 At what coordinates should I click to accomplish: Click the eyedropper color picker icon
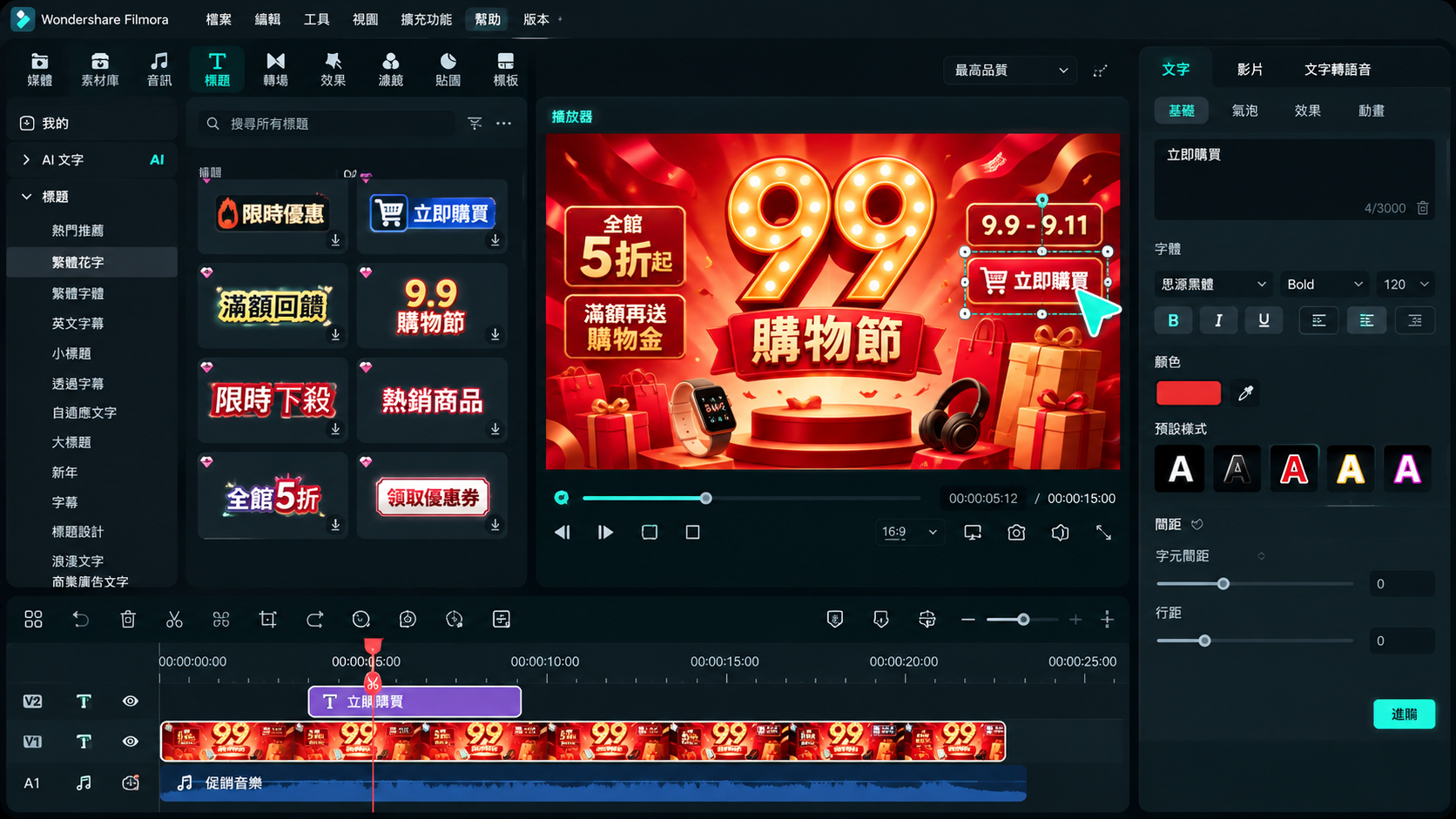[x=1245, y=393]
